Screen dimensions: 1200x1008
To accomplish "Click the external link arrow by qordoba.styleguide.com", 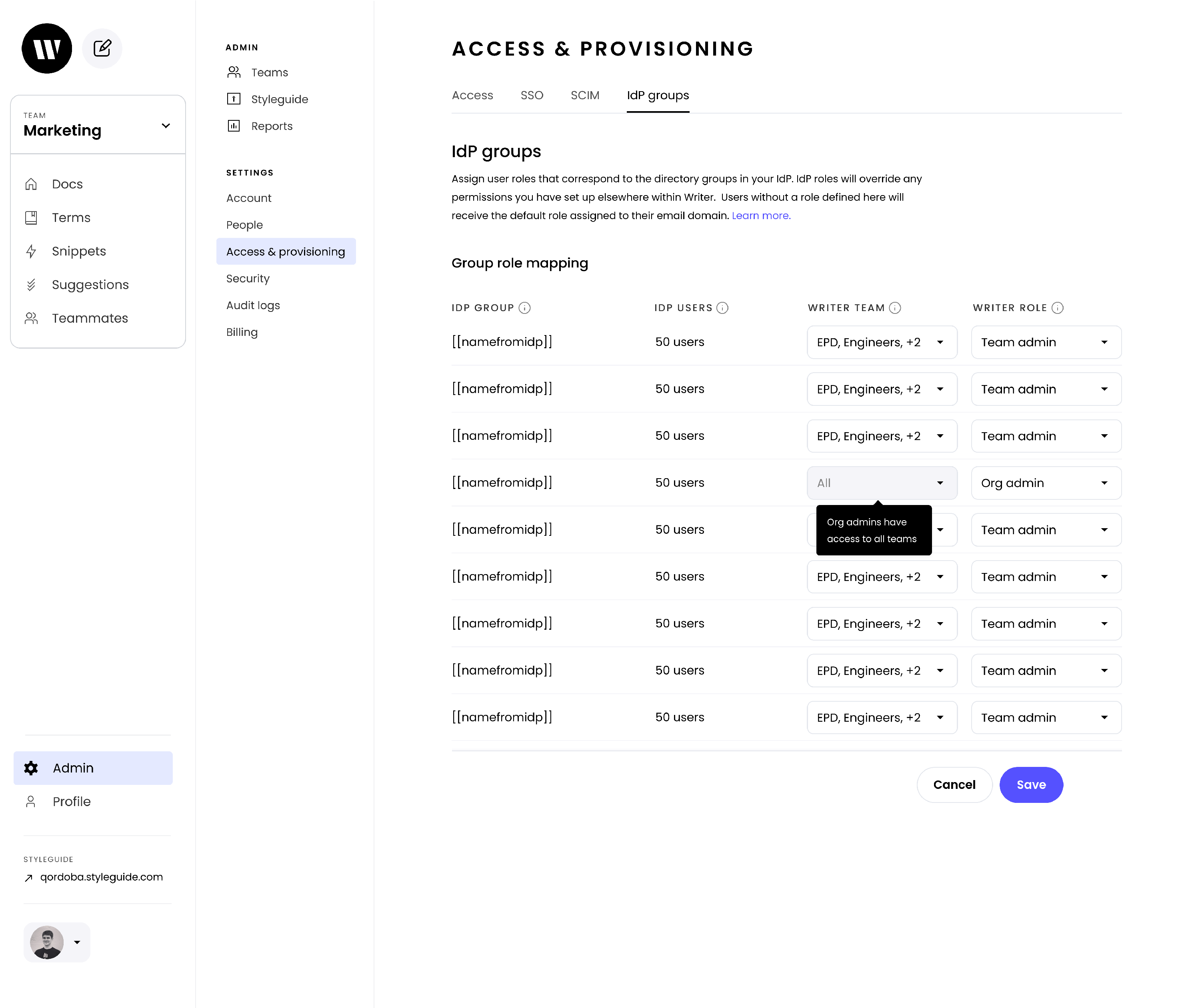I will click(28, 878).
